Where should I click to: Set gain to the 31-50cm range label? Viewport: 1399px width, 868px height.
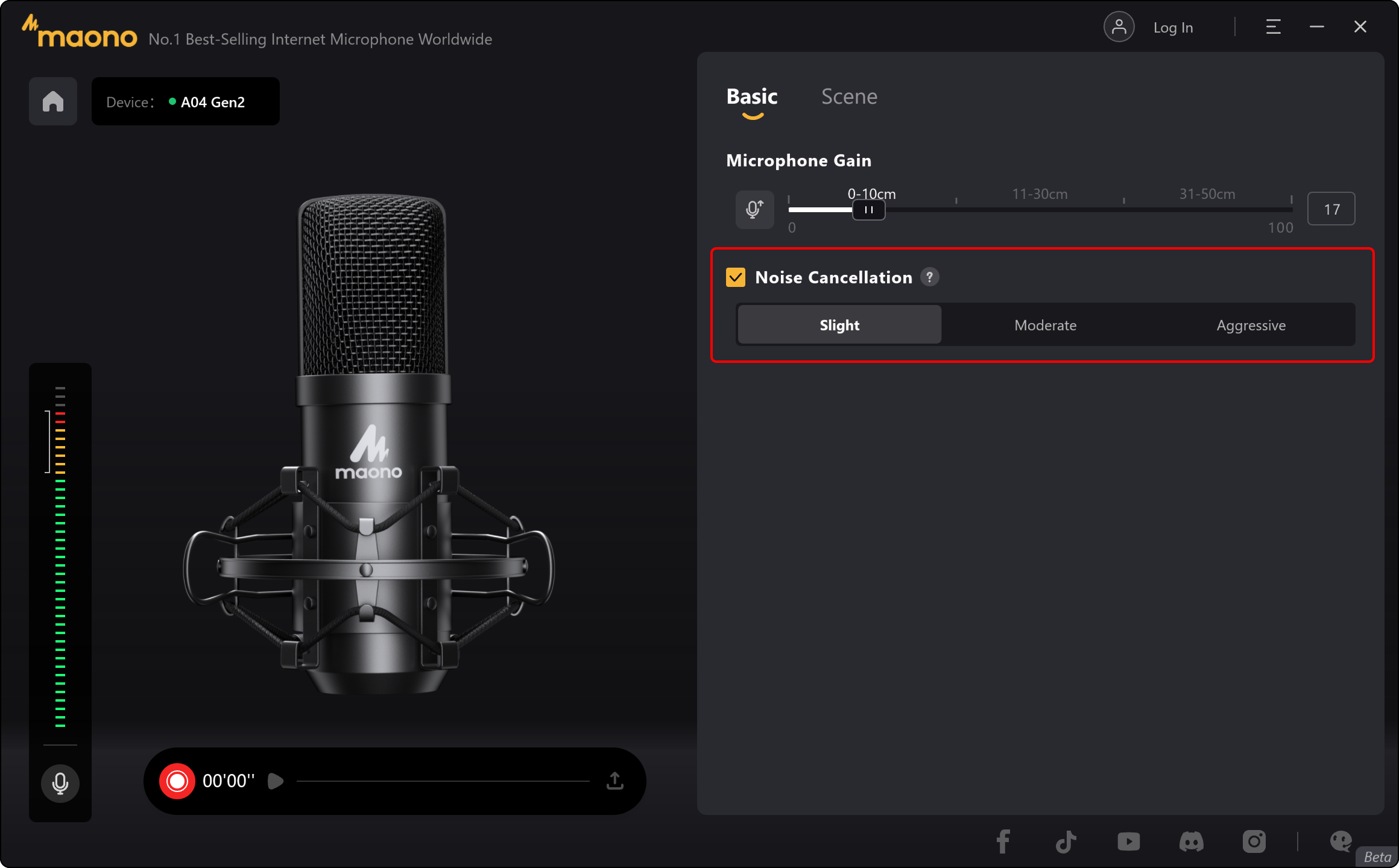point(1207,194)
